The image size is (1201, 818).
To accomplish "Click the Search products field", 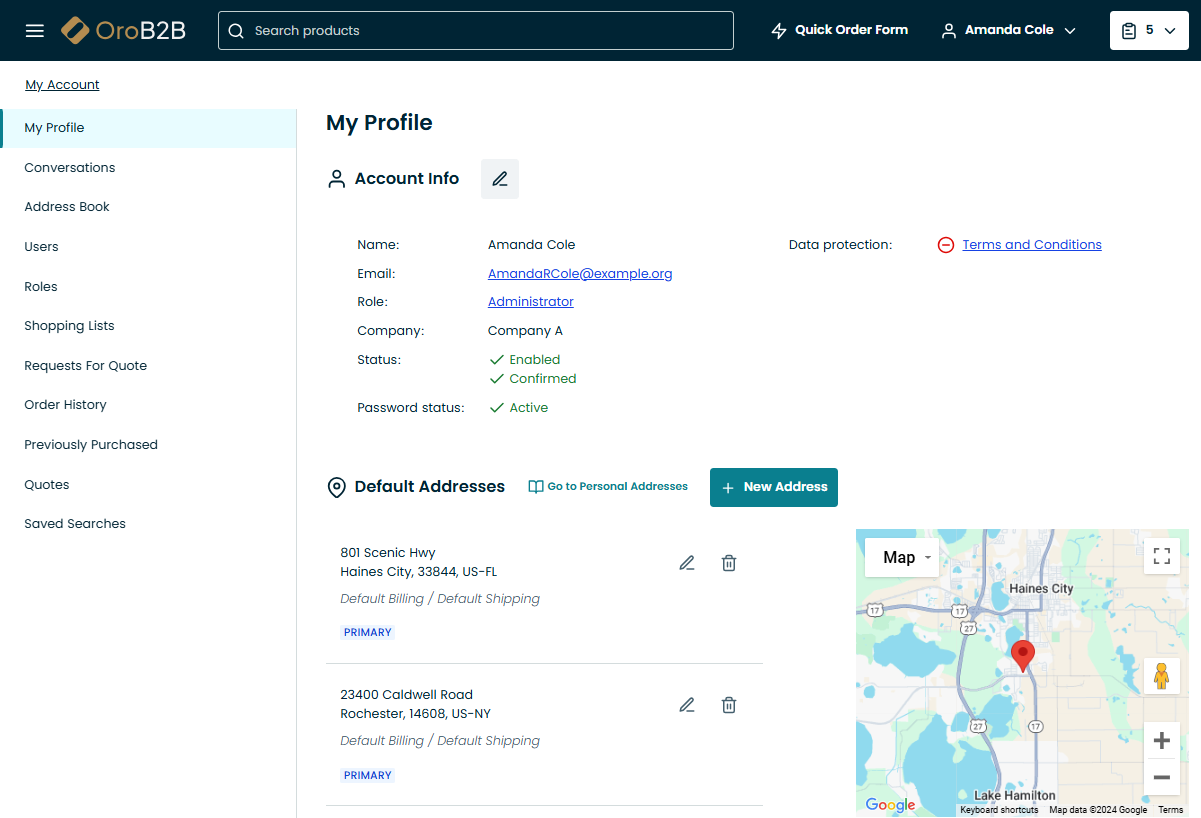I will point(475,30).
